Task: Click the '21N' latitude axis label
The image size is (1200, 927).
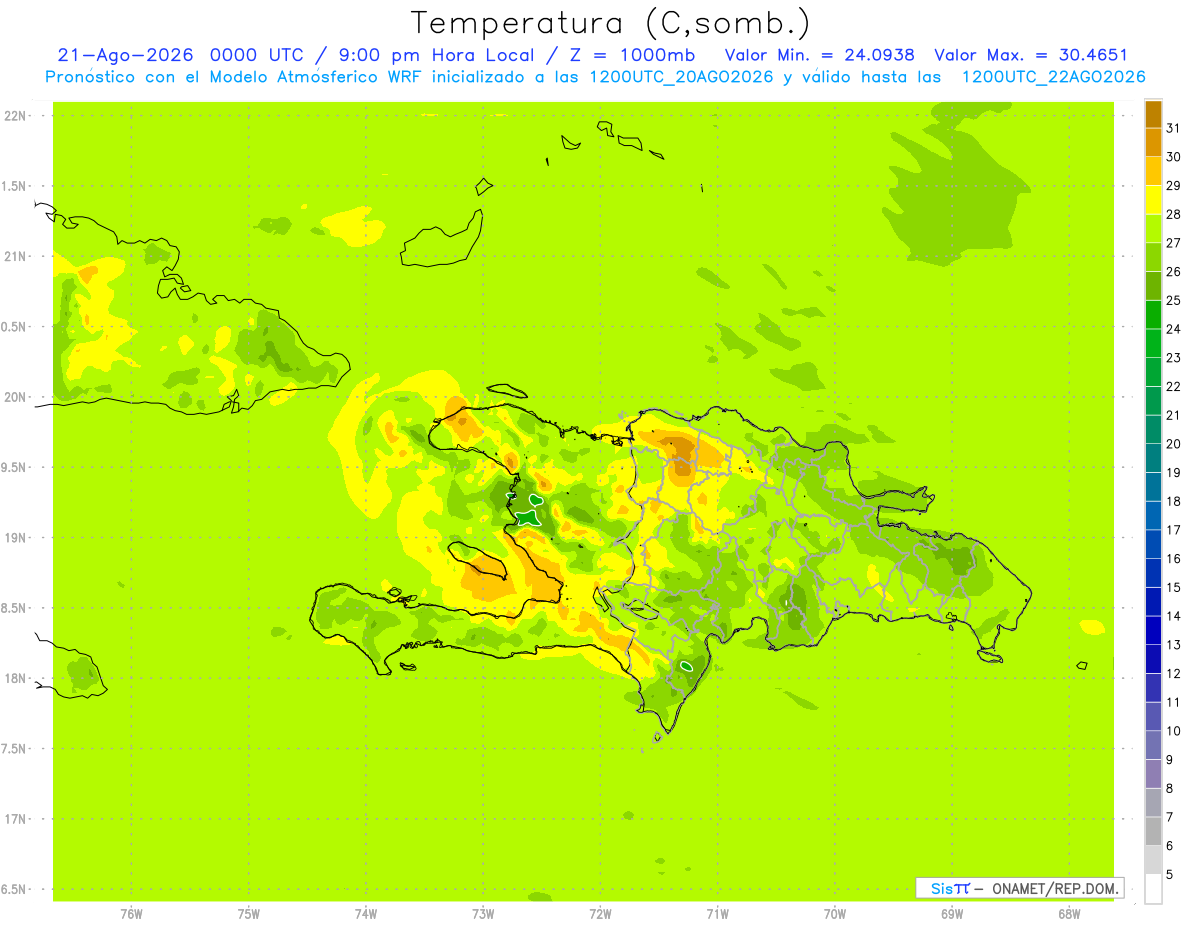Action: (x=15, y=257)
